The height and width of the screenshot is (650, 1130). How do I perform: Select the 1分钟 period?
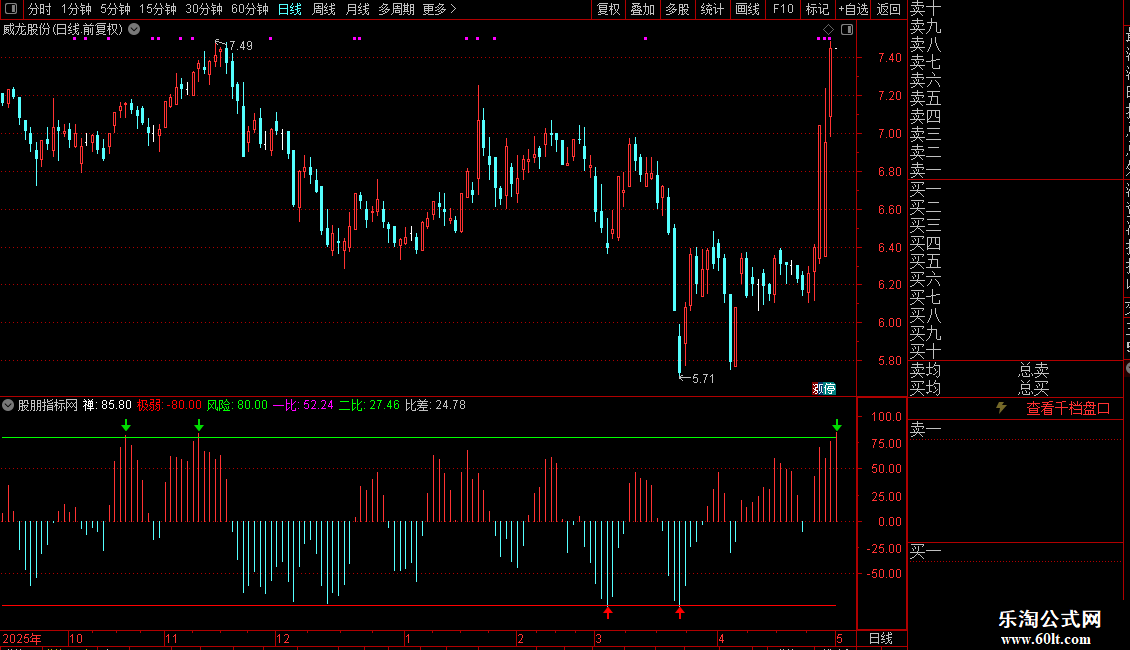tap(76, 9)
